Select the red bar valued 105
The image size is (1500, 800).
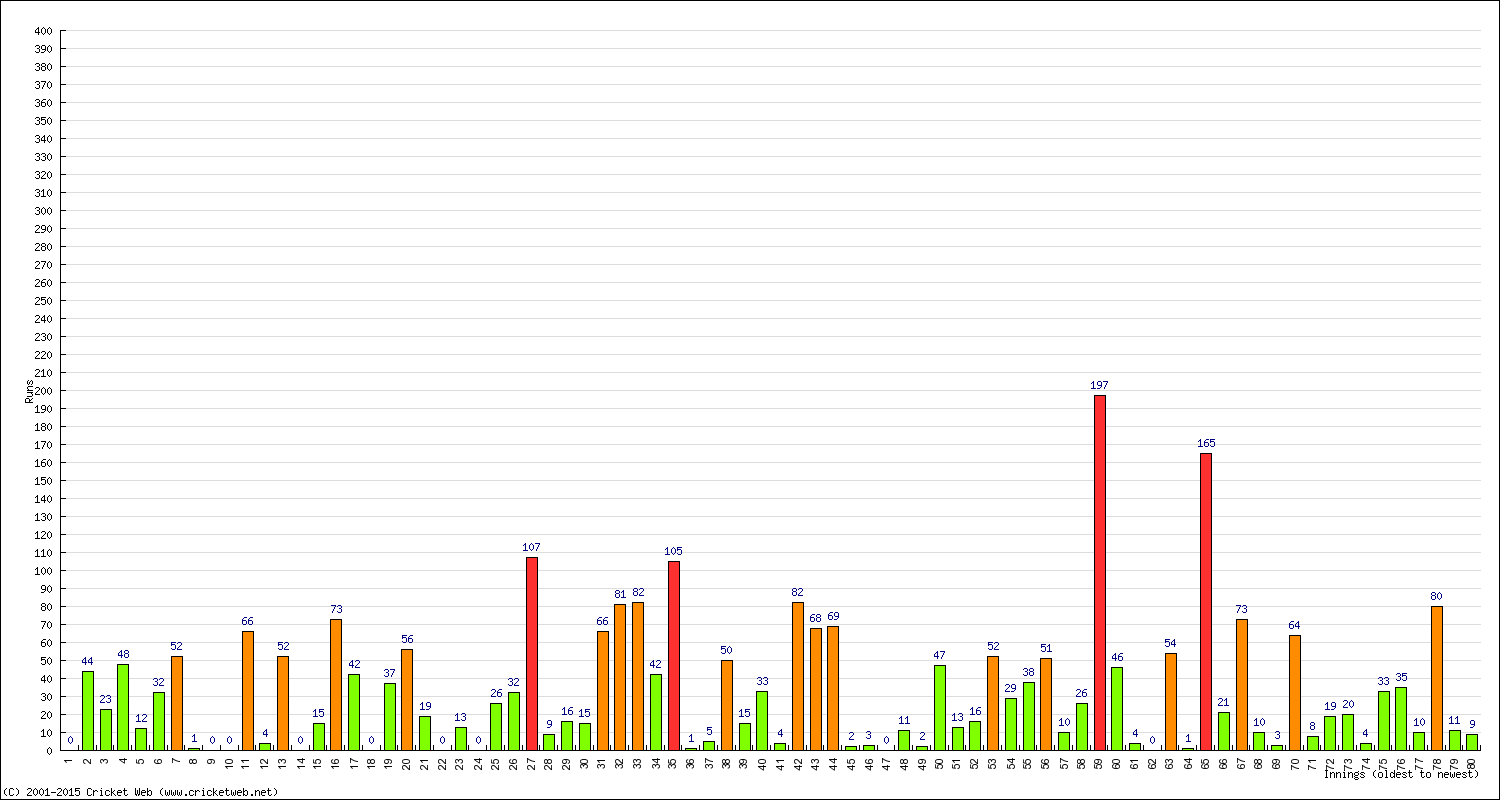tap(674, 656)
